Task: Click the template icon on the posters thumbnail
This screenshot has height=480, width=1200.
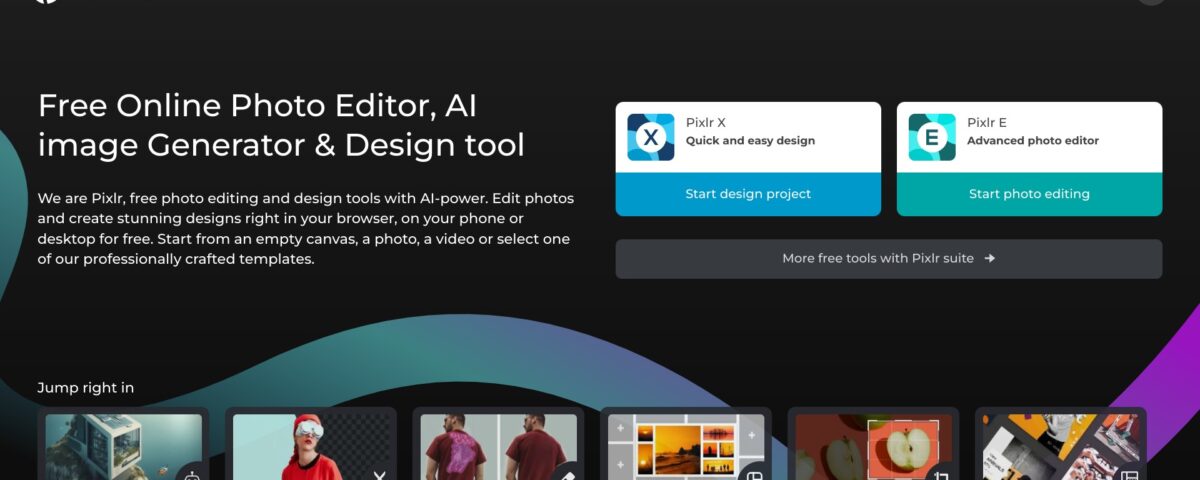Action: click(1129, 474)
